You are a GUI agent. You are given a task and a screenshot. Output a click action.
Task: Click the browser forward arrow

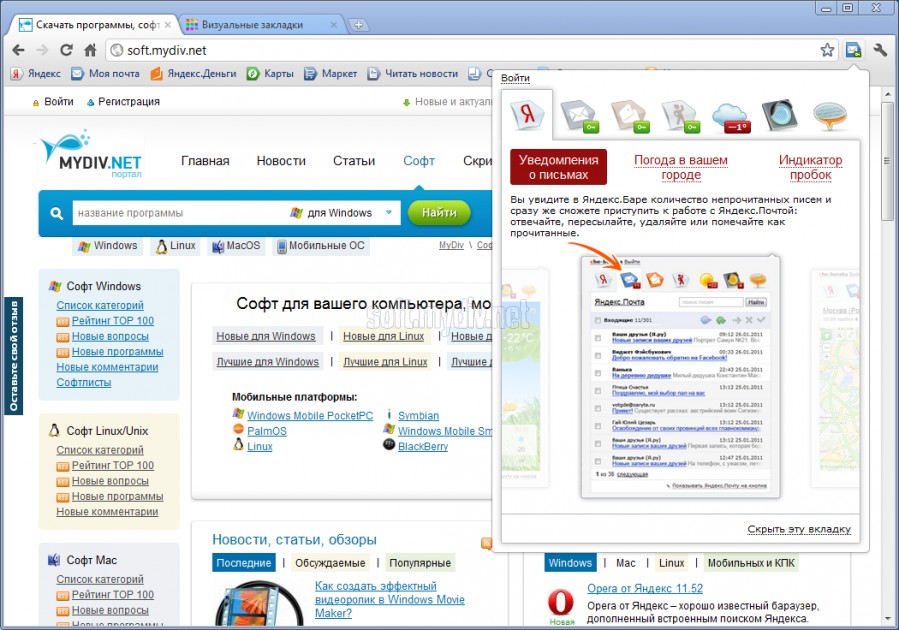pos(42,50)
